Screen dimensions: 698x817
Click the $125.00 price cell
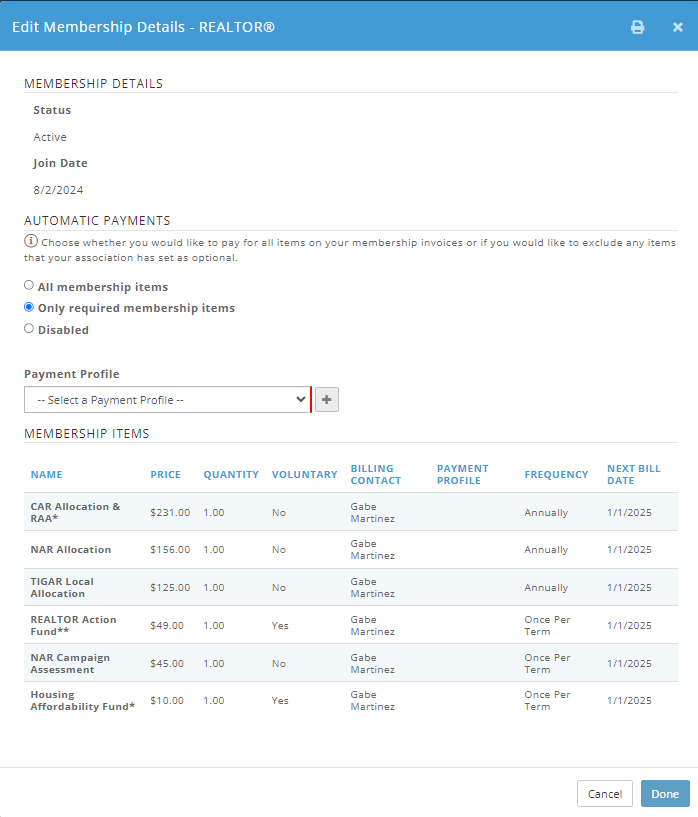[x=170, y=588]
